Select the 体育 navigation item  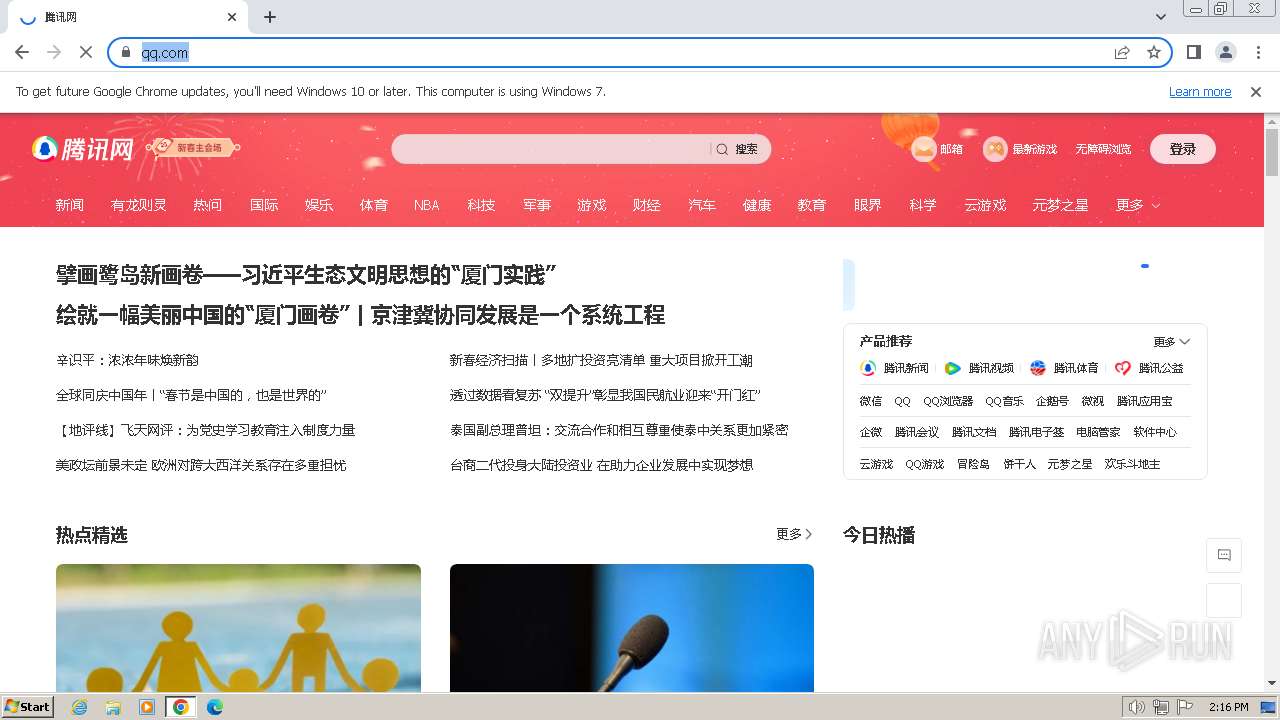pos(374,205)
